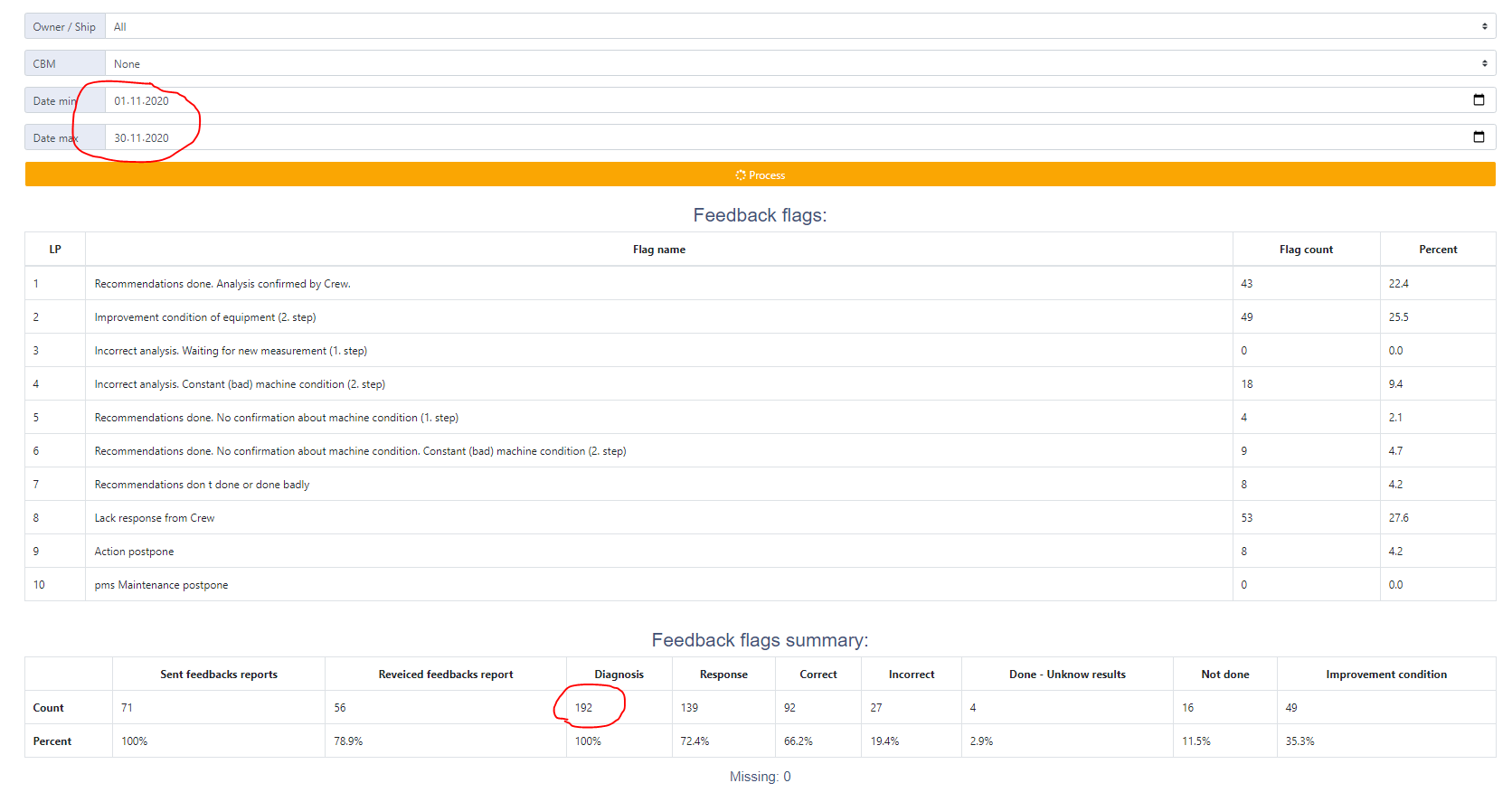Image resolution: width=1512 pixels, height=802 pixels.
Task: Select Improvement condition of equipment row
Action: click(205, 317)
